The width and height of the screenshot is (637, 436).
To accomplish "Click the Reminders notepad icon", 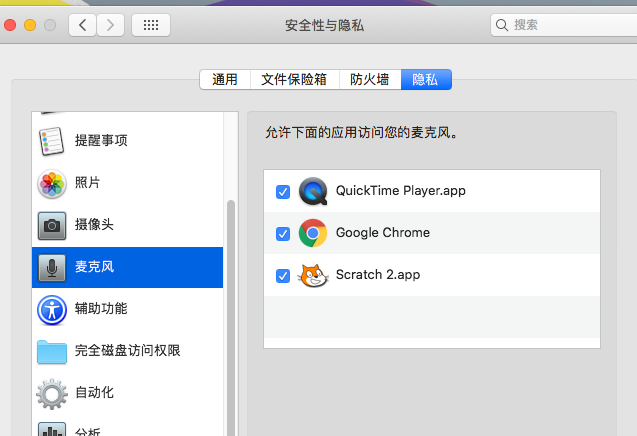I will 51,141.
